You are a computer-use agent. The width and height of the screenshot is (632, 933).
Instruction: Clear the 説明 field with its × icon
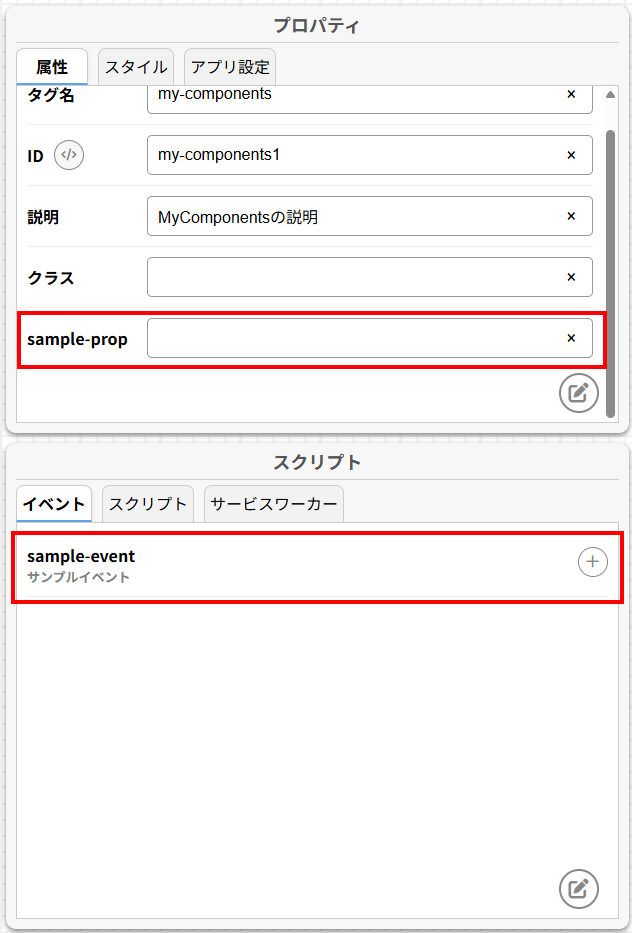tap(571, 216)
